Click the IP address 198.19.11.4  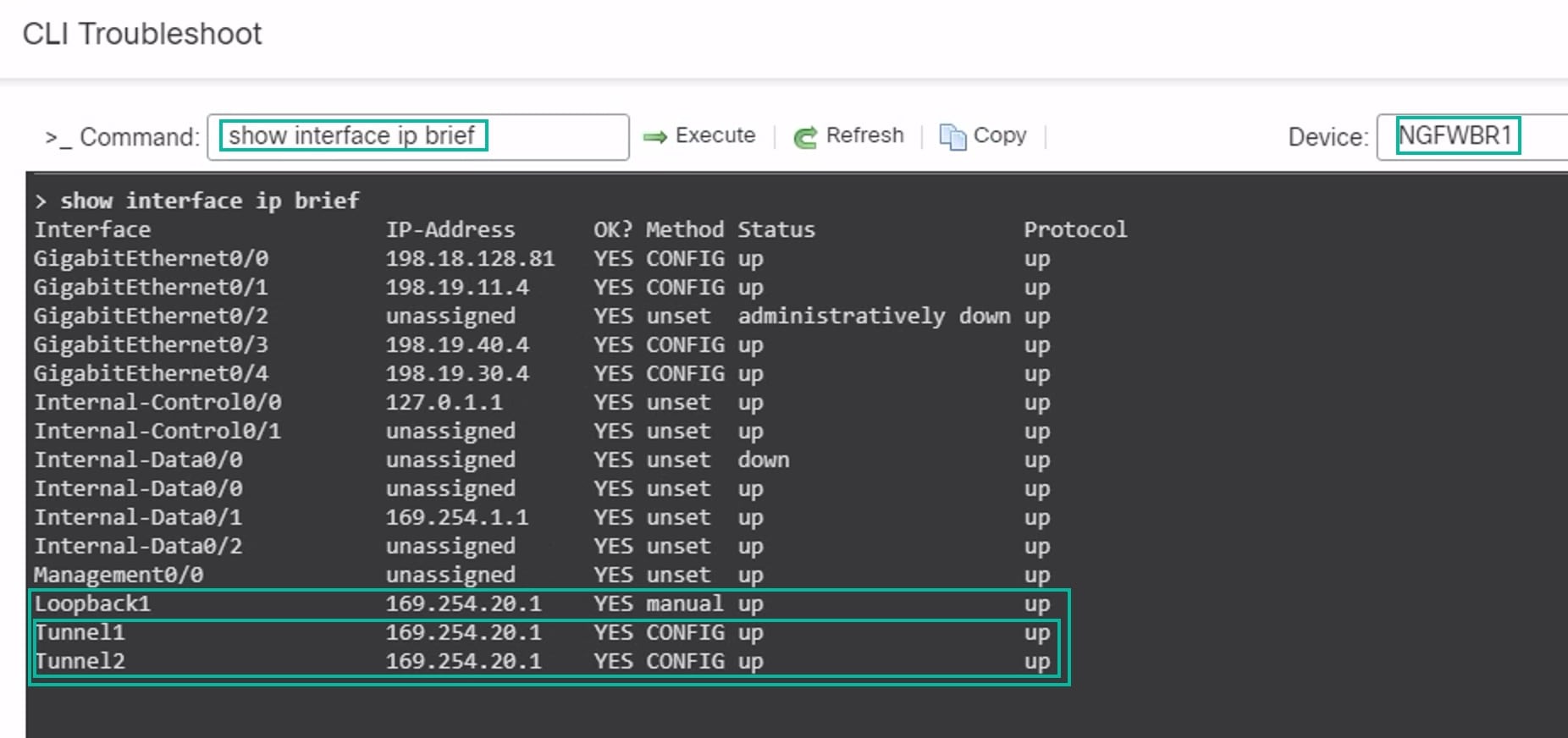coord(457,287)
